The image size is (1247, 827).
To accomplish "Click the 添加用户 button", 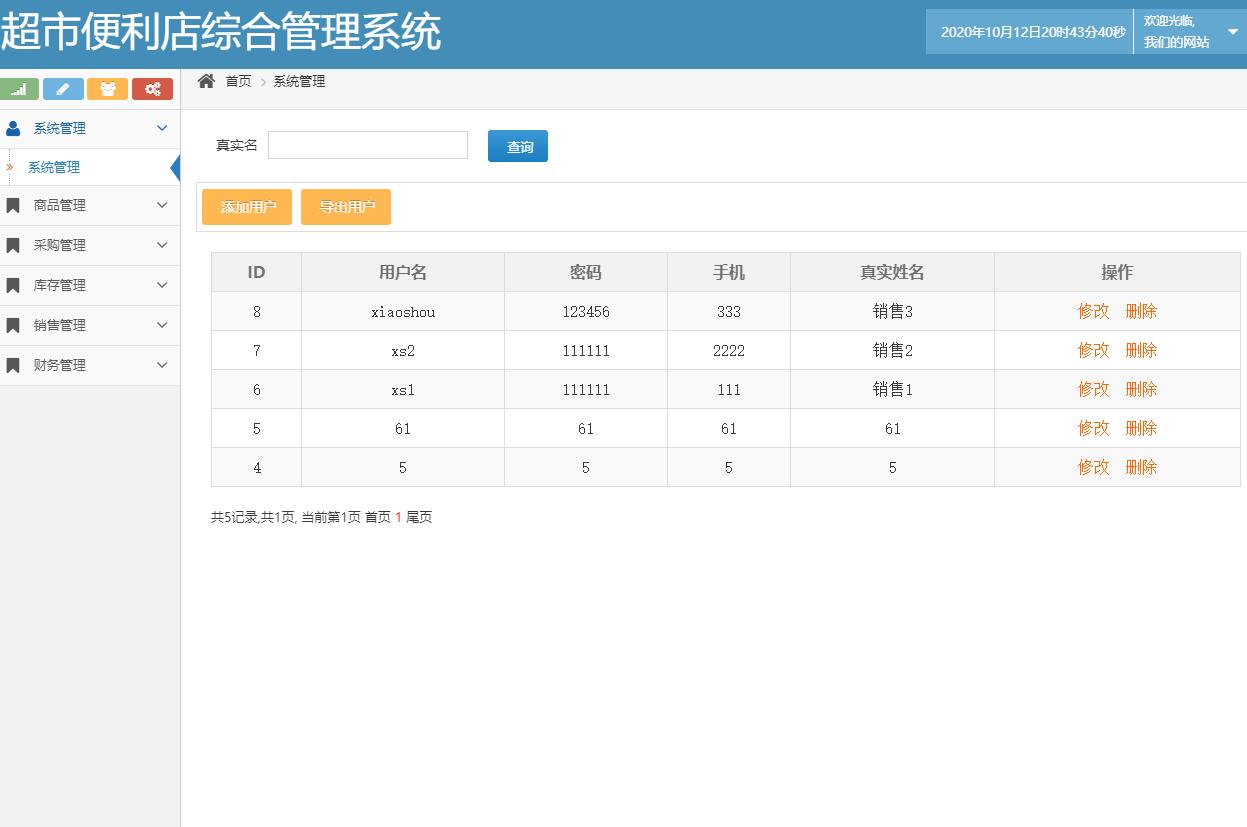I will click(247, 207).
